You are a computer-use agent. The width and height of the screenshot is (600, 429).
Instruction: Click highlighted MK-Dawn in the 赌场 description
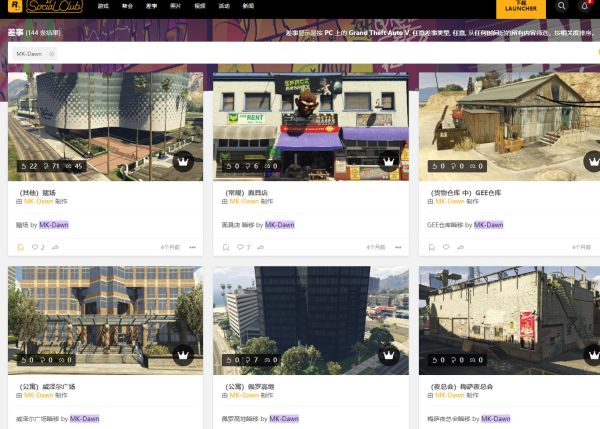[54, 225]
